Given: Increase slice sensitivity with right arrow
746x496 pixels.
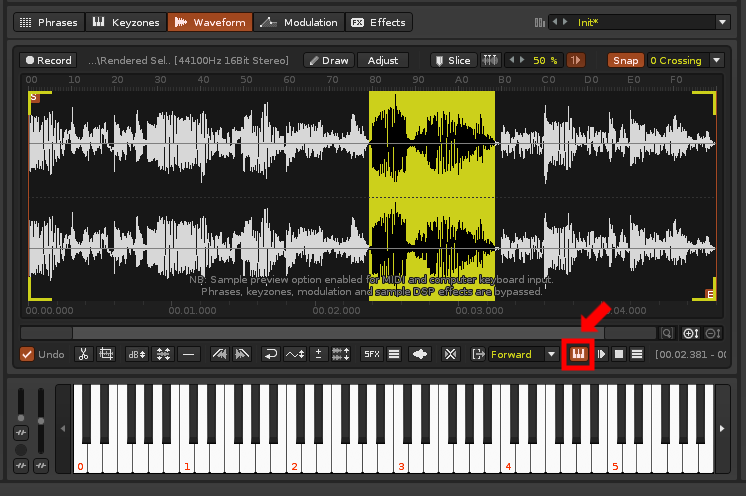Looking at the screenshot, I should pyautogui.click(x=522, y=60).
